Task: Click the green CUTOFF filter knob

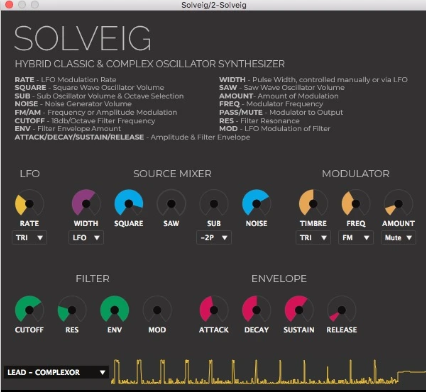Action: 29,310
